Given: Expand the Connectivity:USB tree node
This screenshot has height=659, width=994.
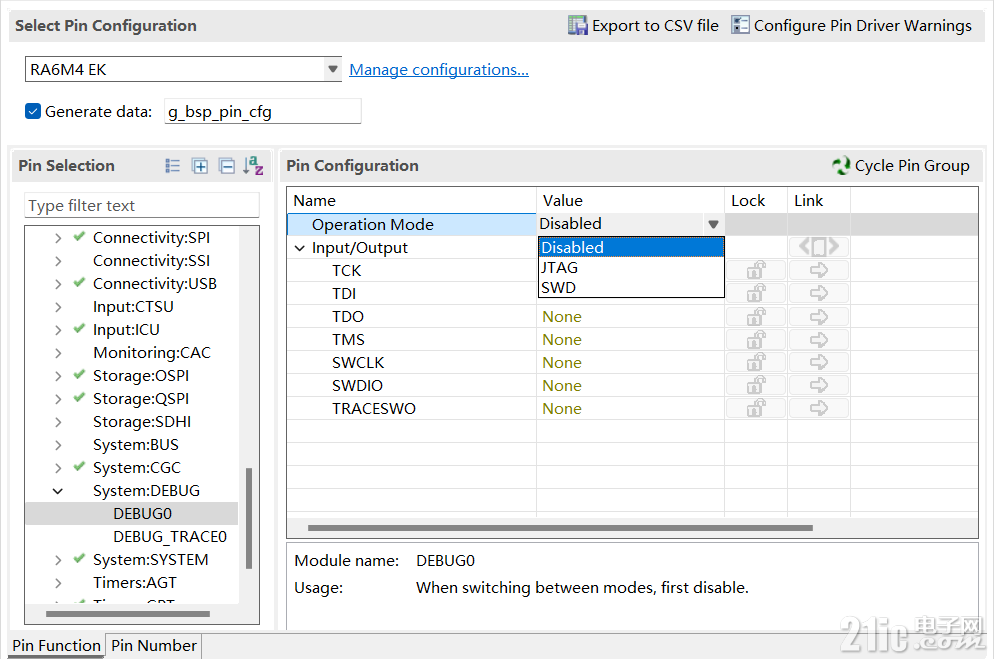Looking at the screenshot, I should (x=58, y=284).
